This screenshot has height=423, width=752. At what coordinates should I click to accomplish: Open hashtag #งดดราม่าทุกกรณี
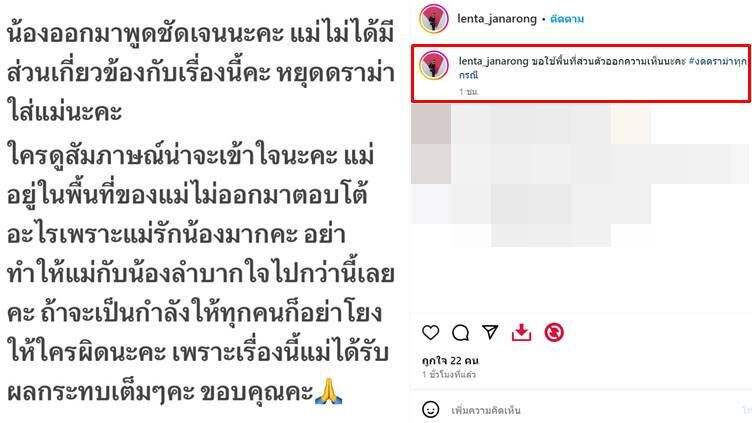[x=603, y=68]
